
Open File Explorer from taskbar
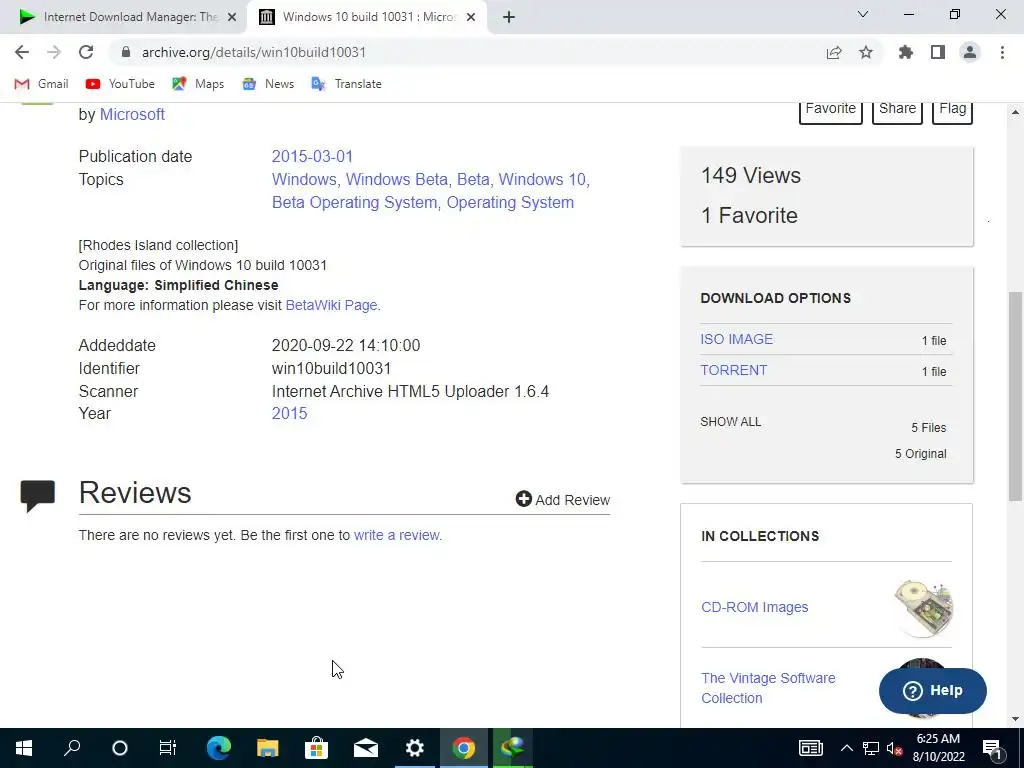[267, 748]
